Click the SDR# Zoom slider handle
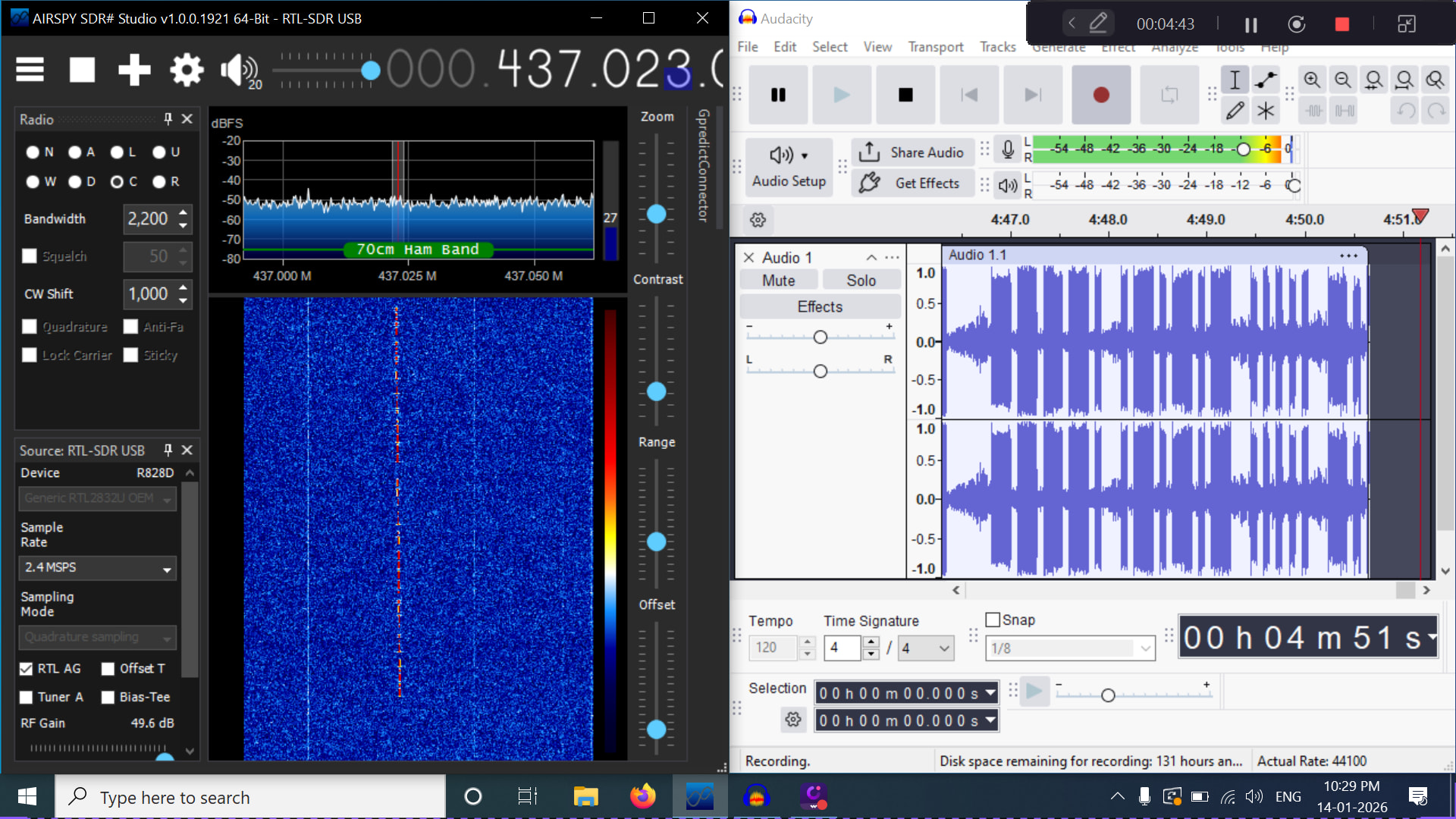The width and height of the screenshot is (1456, 819). (x=657, y=215)
